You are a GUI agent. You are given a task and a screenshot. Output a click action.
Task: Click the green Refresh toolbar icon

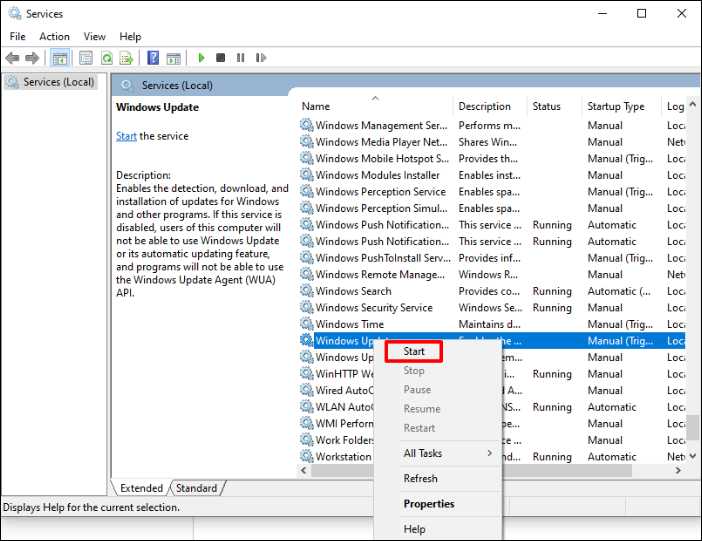tap(106, 59)
